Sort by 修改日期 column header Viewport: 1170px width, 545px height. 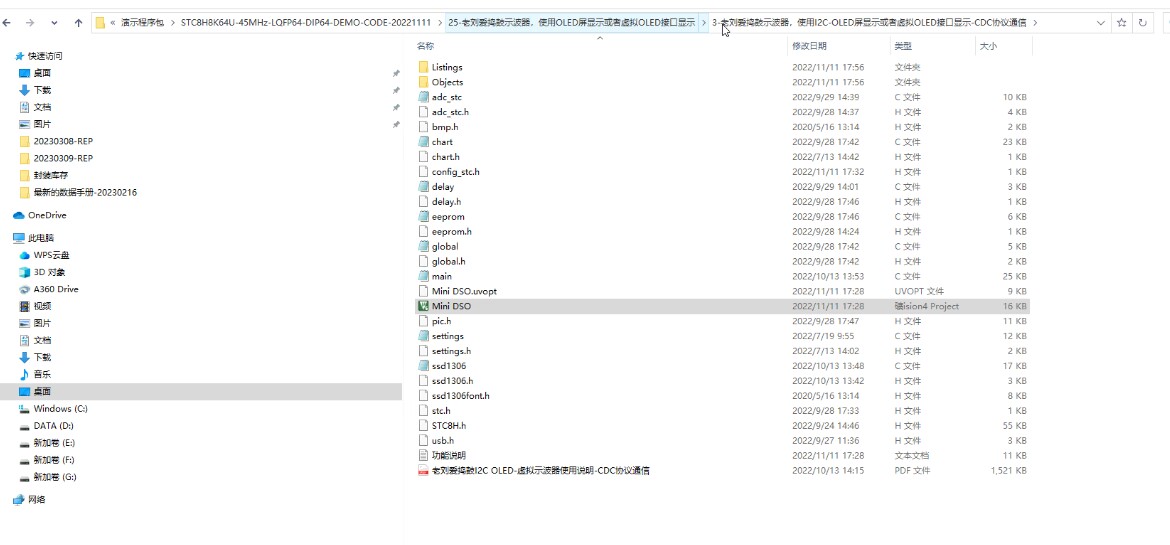[x=809, y=46]
